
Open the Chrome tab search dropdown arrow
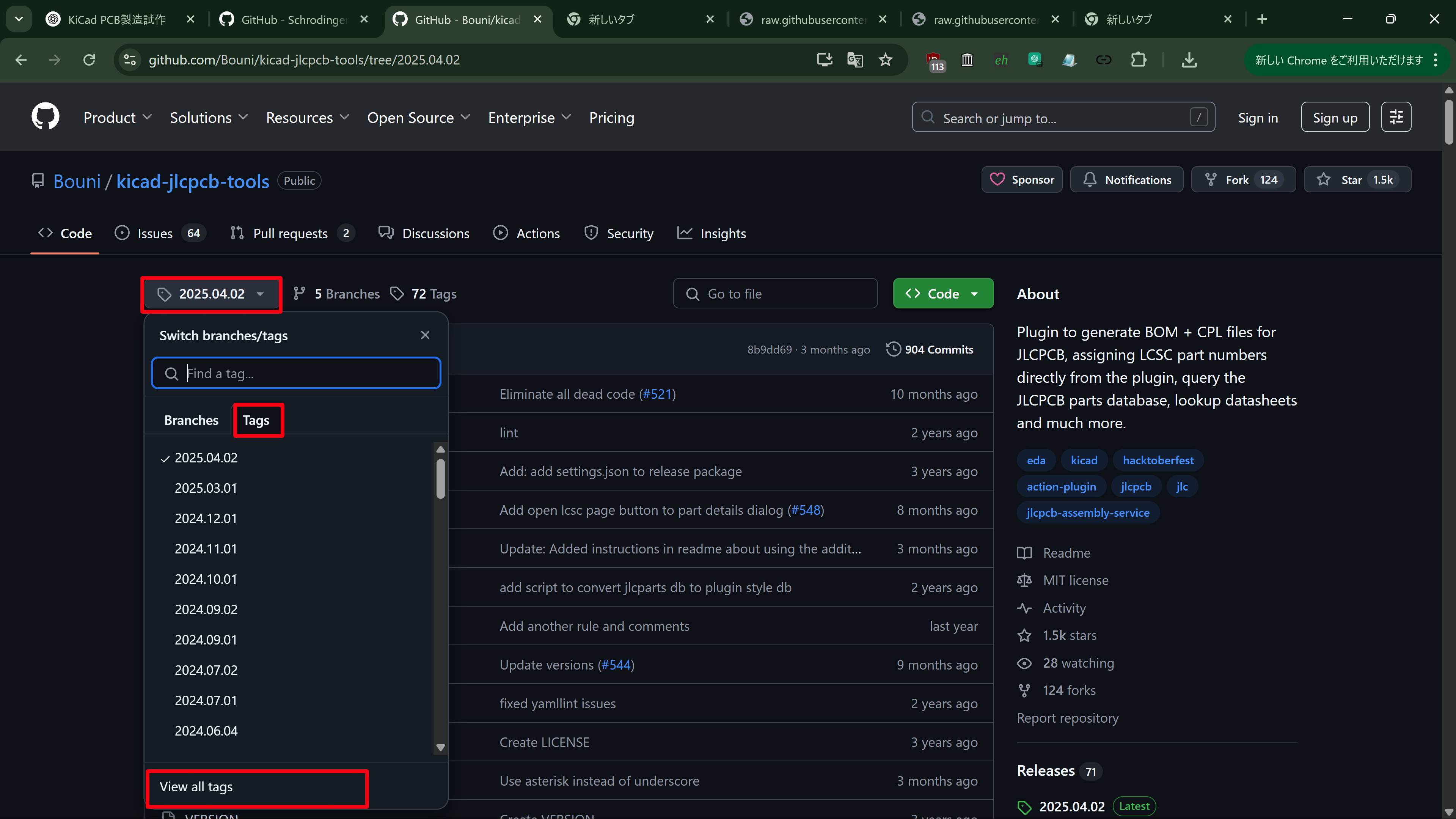click(x=19, y=19)
